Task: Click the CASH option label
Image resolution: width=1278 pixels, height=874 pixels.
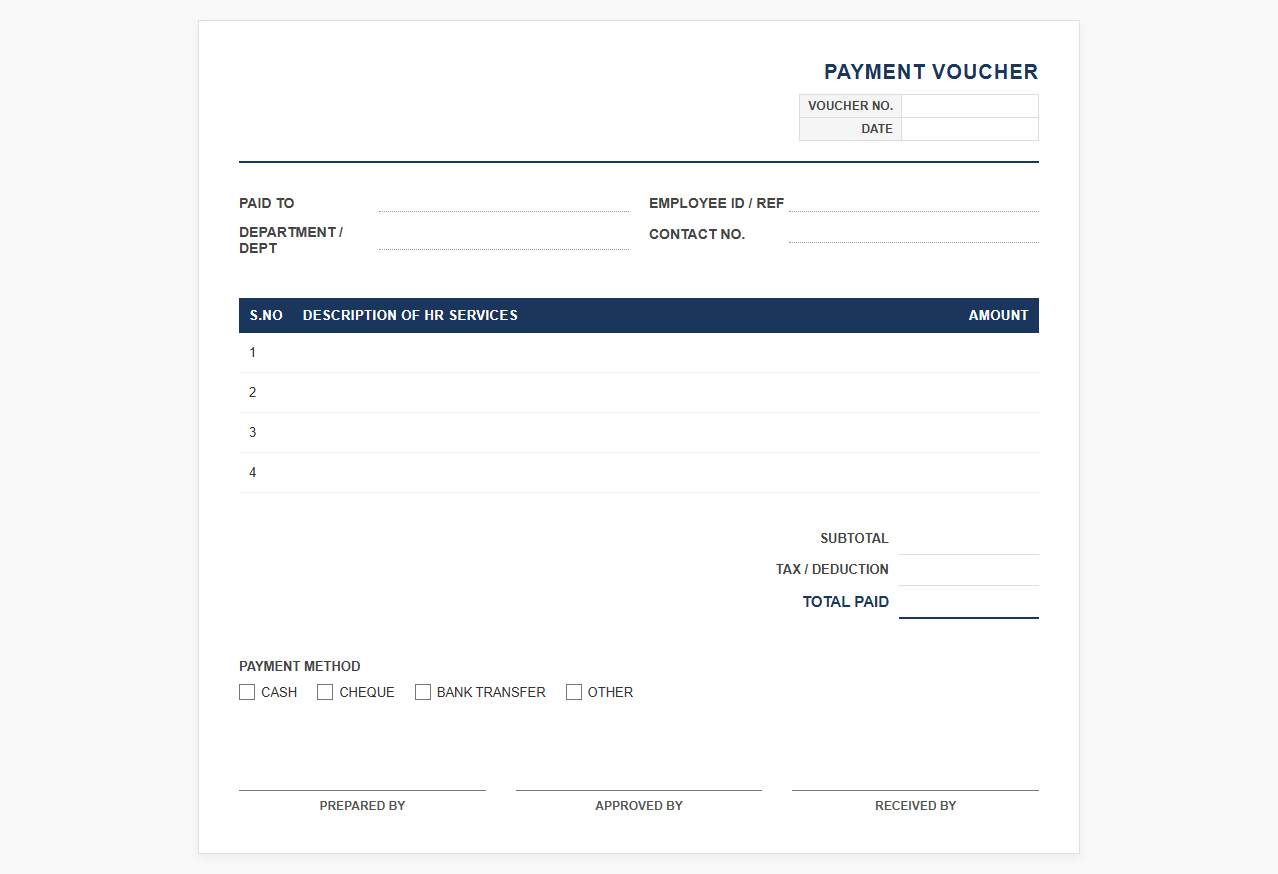Action: 279,692
